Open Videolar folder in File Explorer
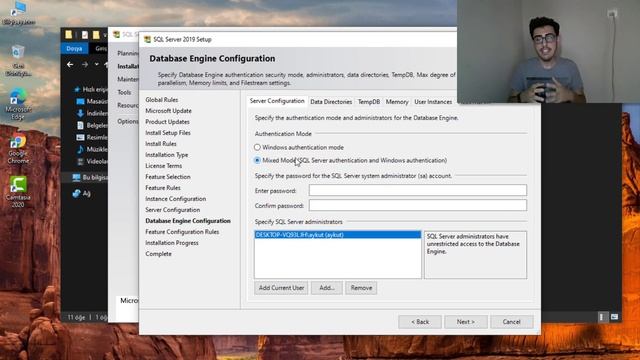640x360 pixels. 92,161
